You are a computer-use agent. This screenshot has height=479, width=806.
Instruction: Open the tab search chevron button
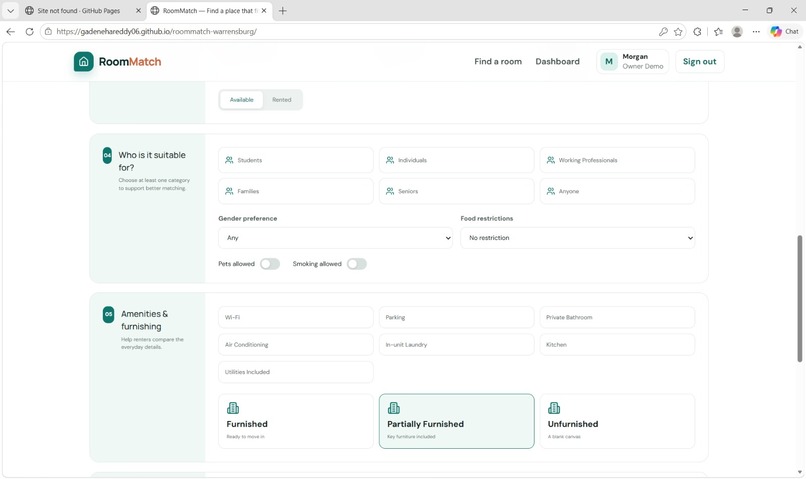[x=10, y=10]
